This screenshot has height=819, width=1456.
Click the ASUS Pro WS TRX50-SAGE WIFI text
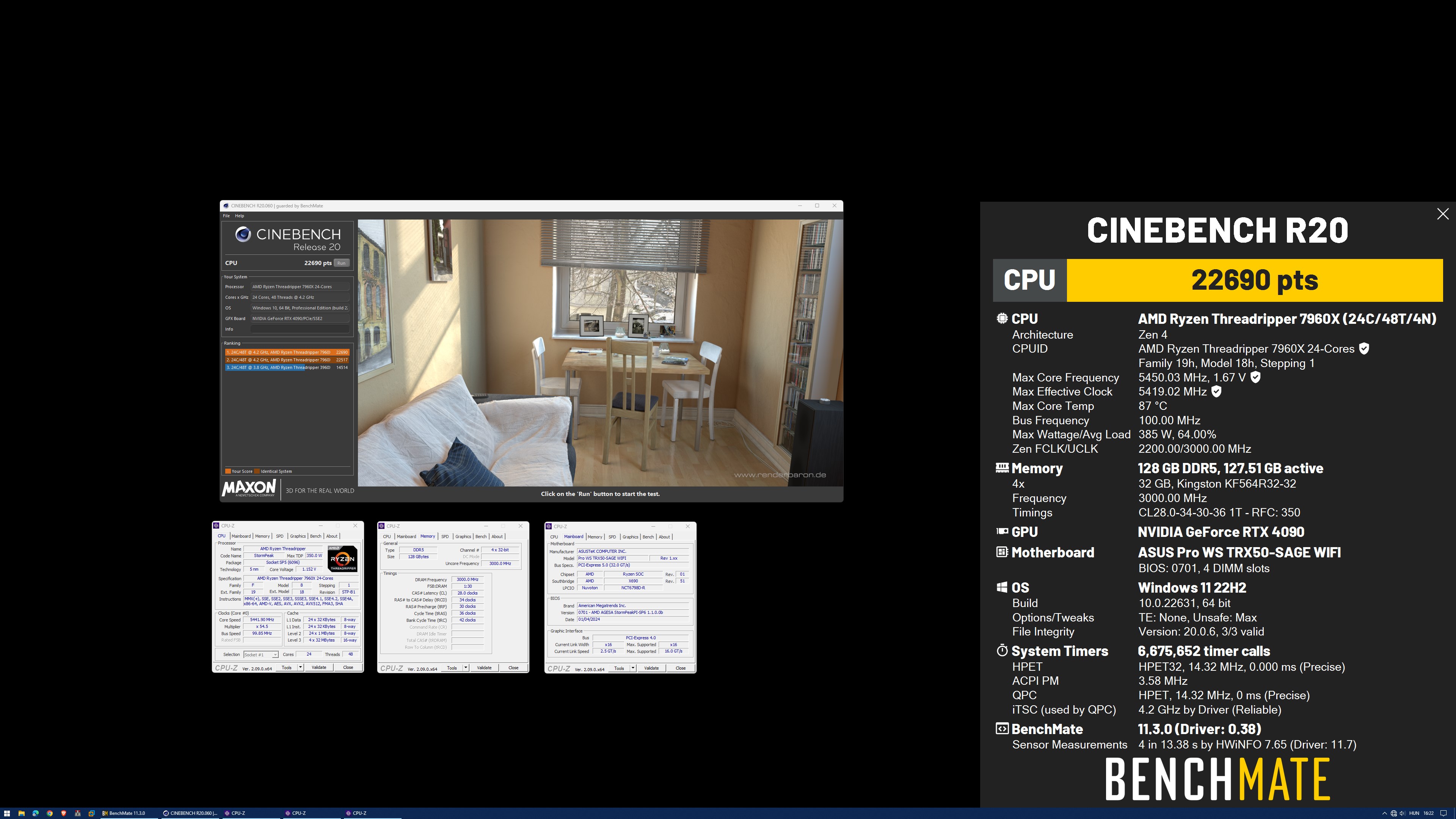point(1239,552)
